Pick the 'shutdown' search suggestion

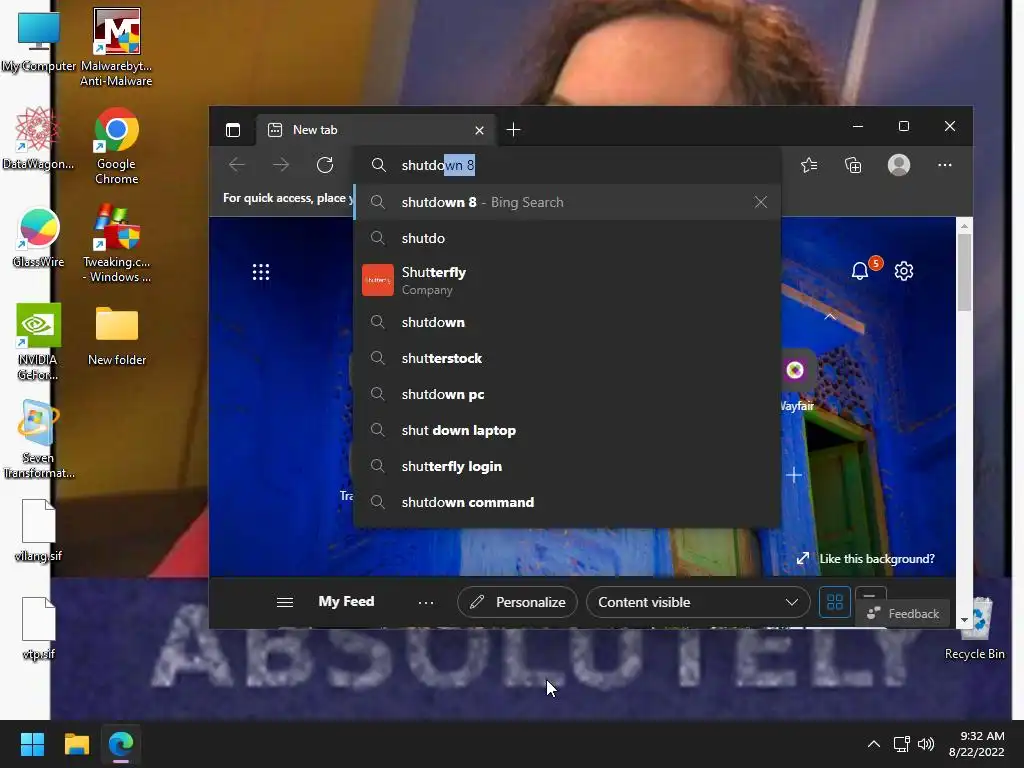tap(567, 323)
